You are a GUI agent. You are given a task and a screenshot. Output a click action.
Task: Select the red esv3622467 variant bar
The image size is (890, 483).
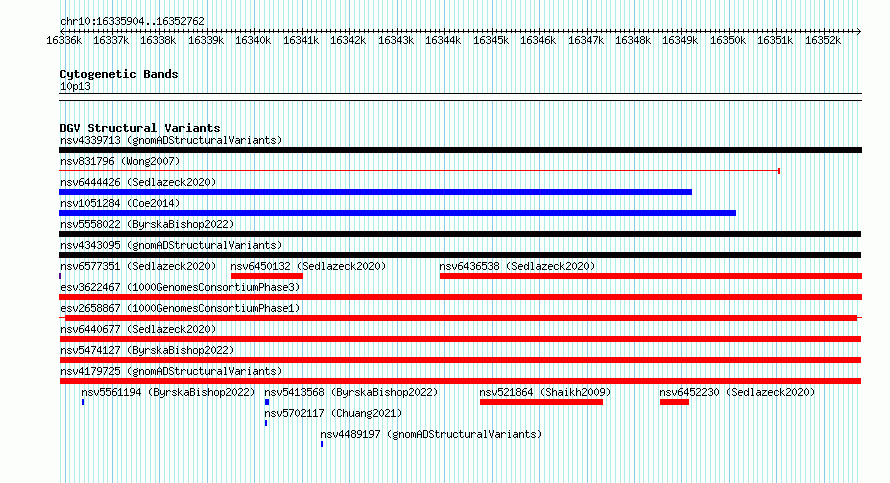pos(460,297)
